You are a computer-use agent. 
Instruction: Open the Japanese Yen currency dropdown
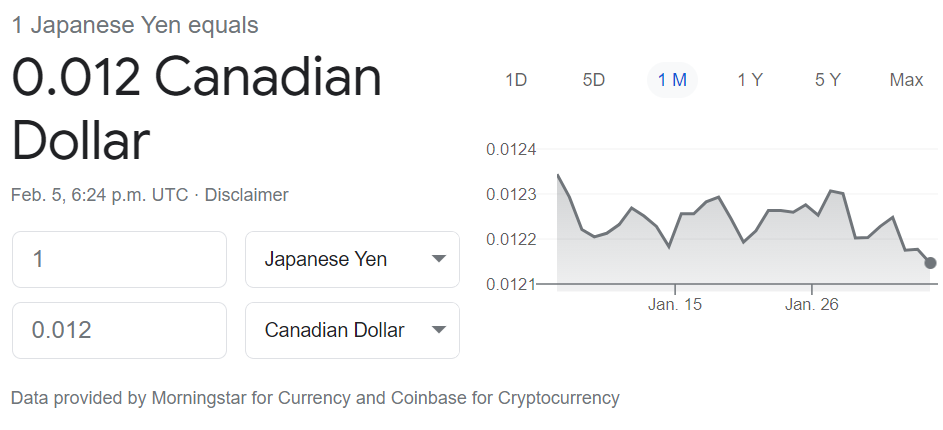352,260
